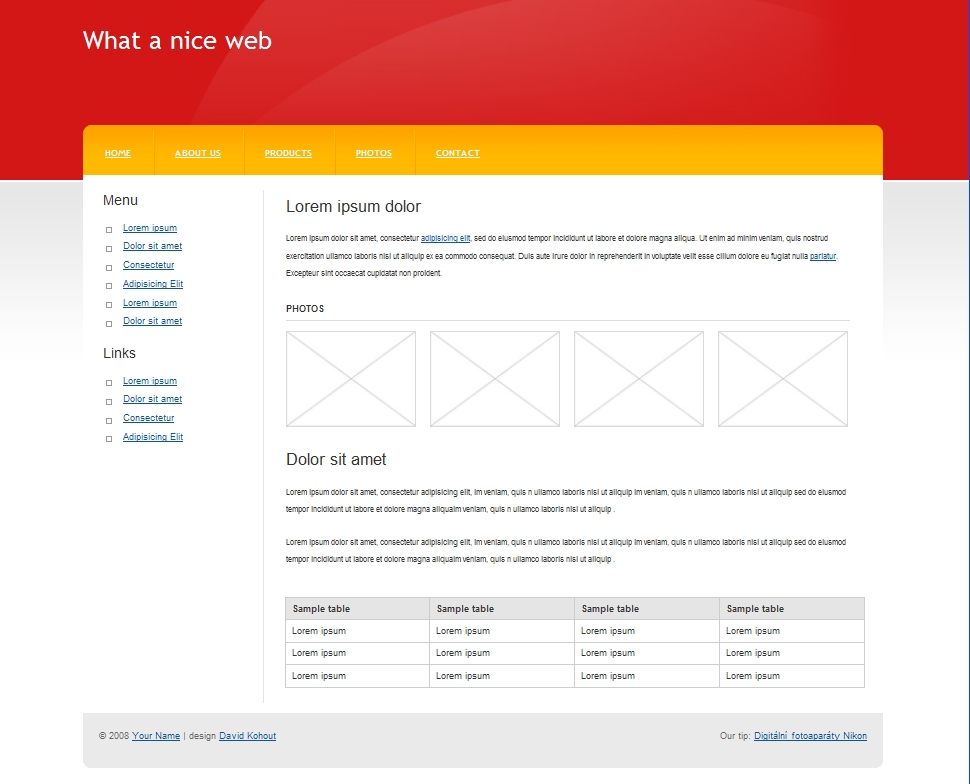Follow the 'adipisicing elit' link in paragraph
The width and height of the screenshot is (970, 784).
coord(445,238)
